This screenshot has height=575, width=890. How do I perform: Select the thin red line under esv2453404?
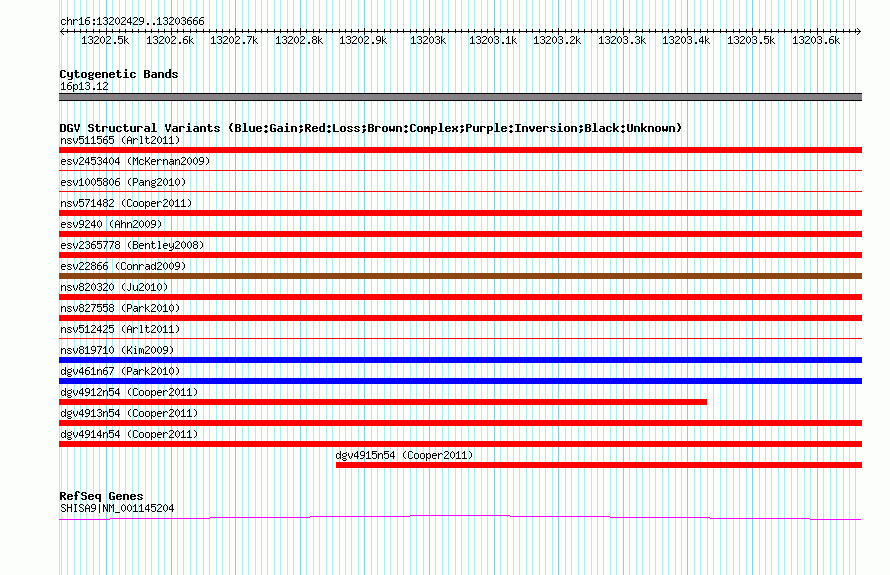pos(460,170)
